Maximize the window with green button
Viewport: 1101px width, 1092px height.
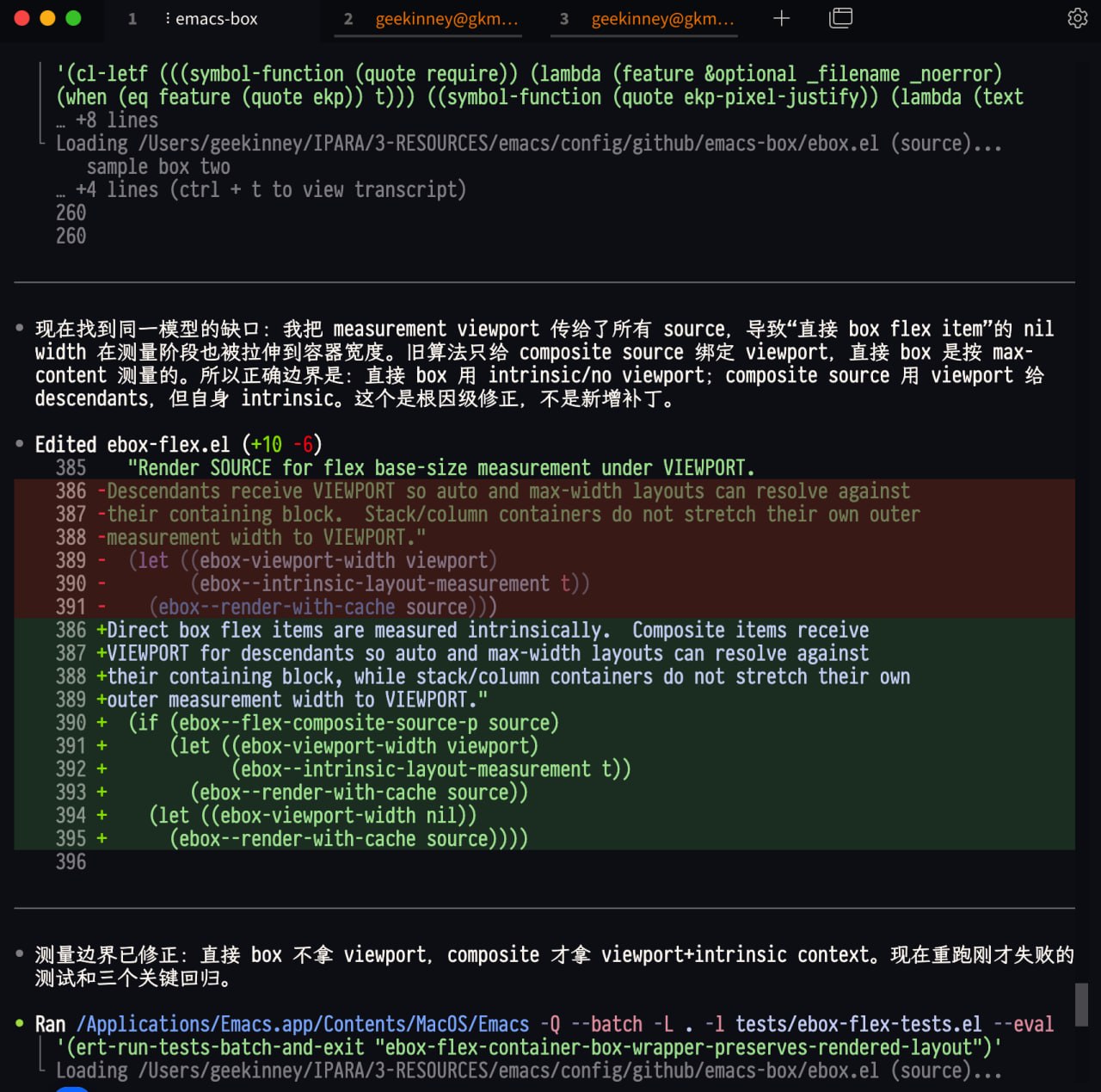point(74,18)
